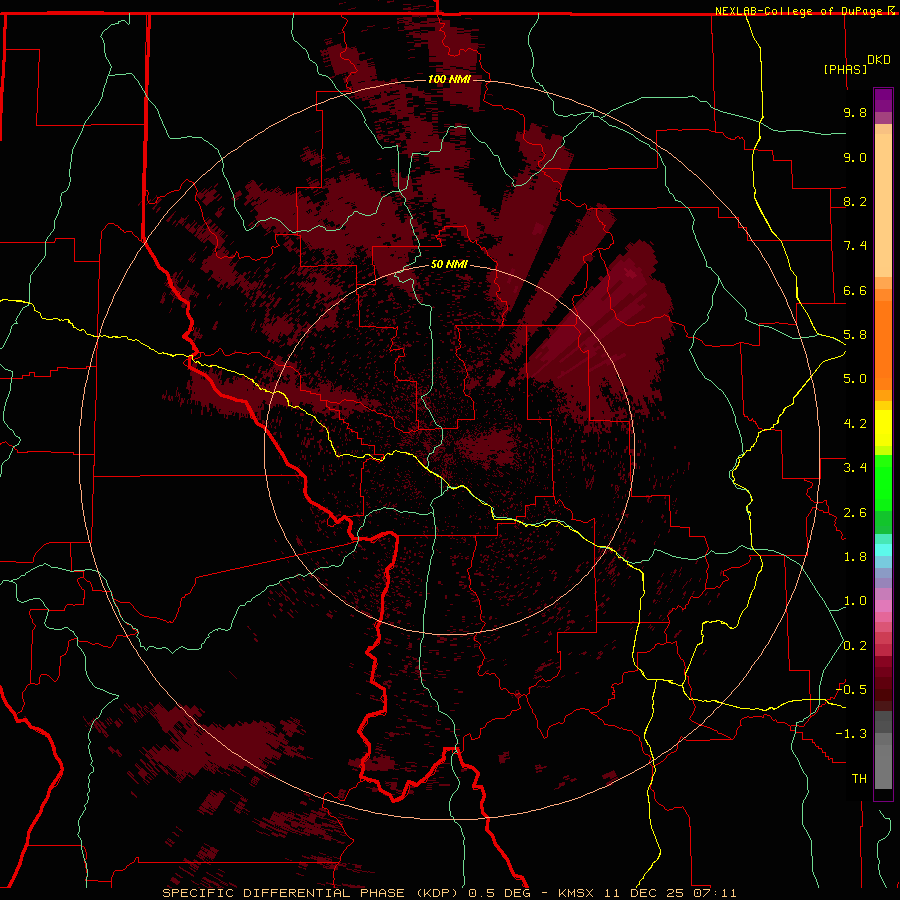Viewport: 900px width, 900px height.
Task: Click the 6.6 value on color scale
Action: point(855,290)
